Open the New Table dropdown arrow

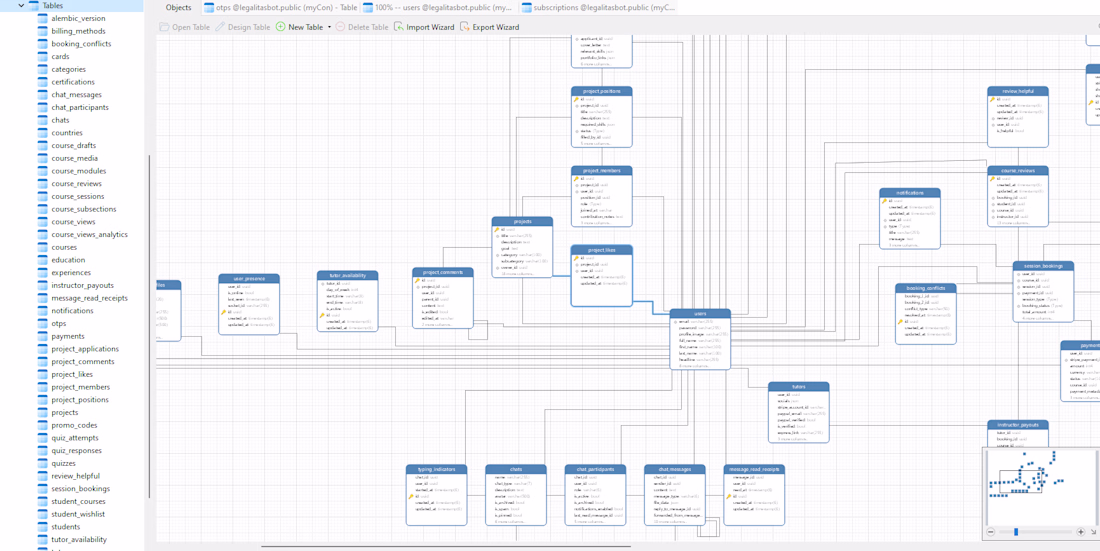coord(329,27)
